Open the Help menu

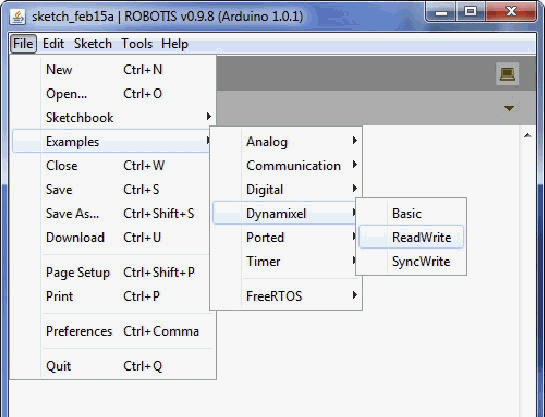(x=174, y=44)
